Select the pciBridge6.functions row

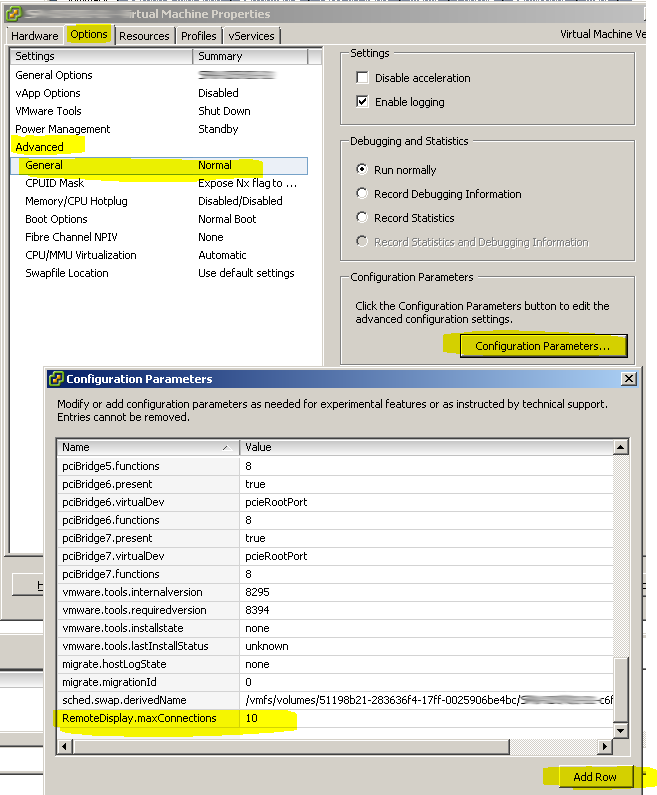click(x=335, y=520)
